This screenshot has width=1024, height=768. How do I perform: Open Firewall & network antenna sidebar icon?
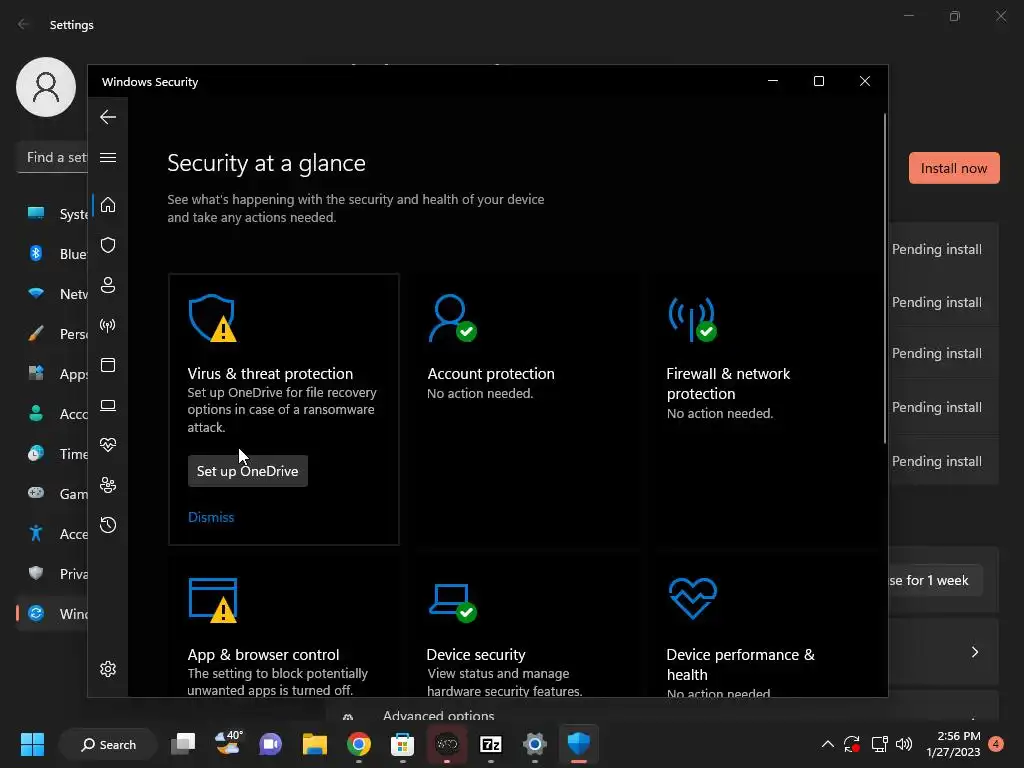[x=108, y=325]
